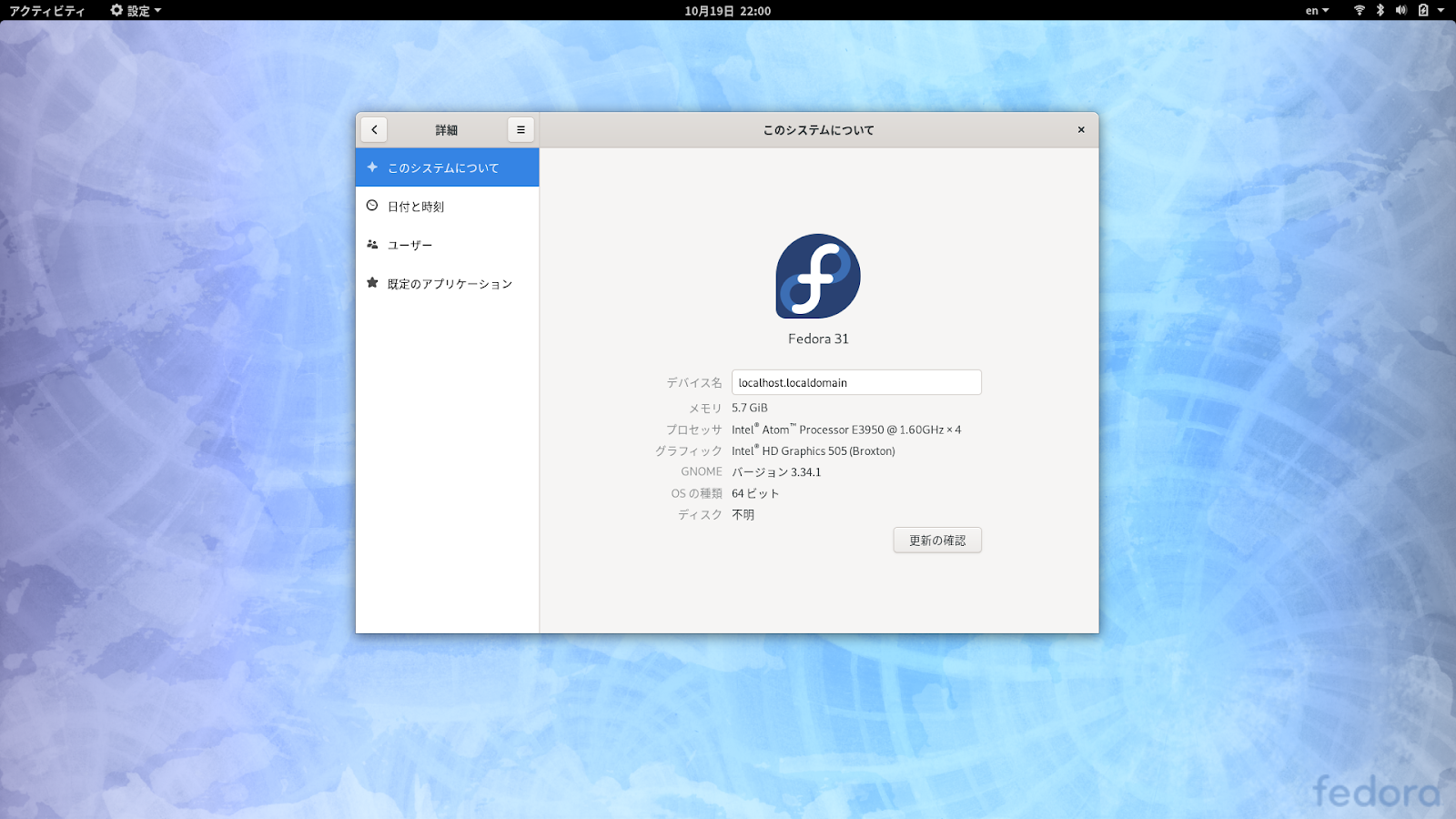Edit the デバイス名 text field
1456x819 pixels.
pos(856,382)
